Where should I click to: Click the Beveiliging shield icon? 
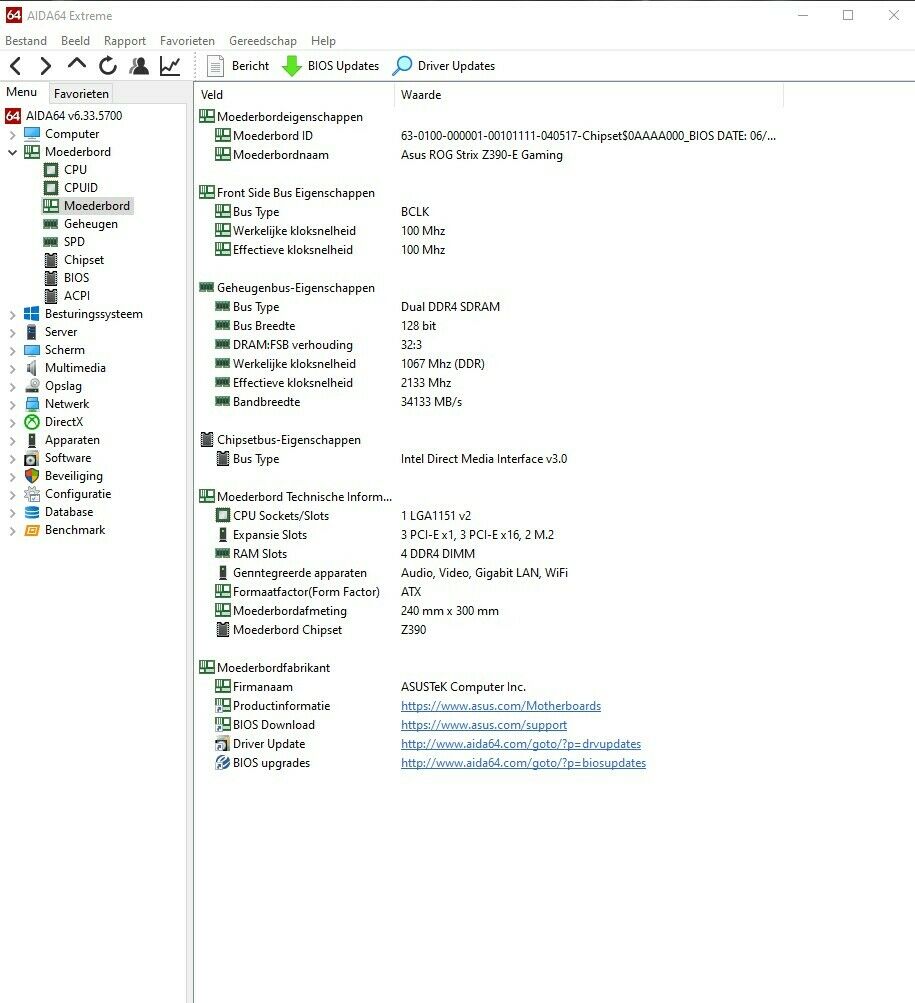coord(31,476)
